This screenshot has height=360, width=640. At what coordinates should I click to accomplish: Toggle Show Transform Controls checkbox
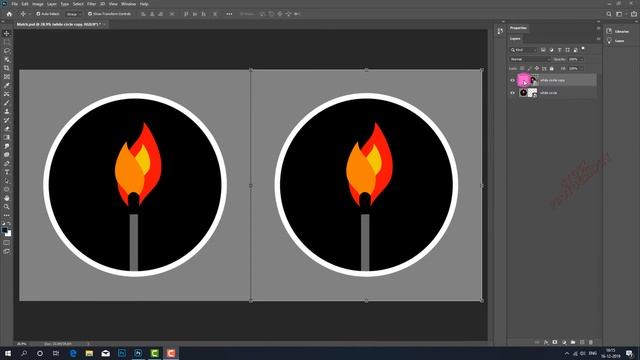(90, 14)
